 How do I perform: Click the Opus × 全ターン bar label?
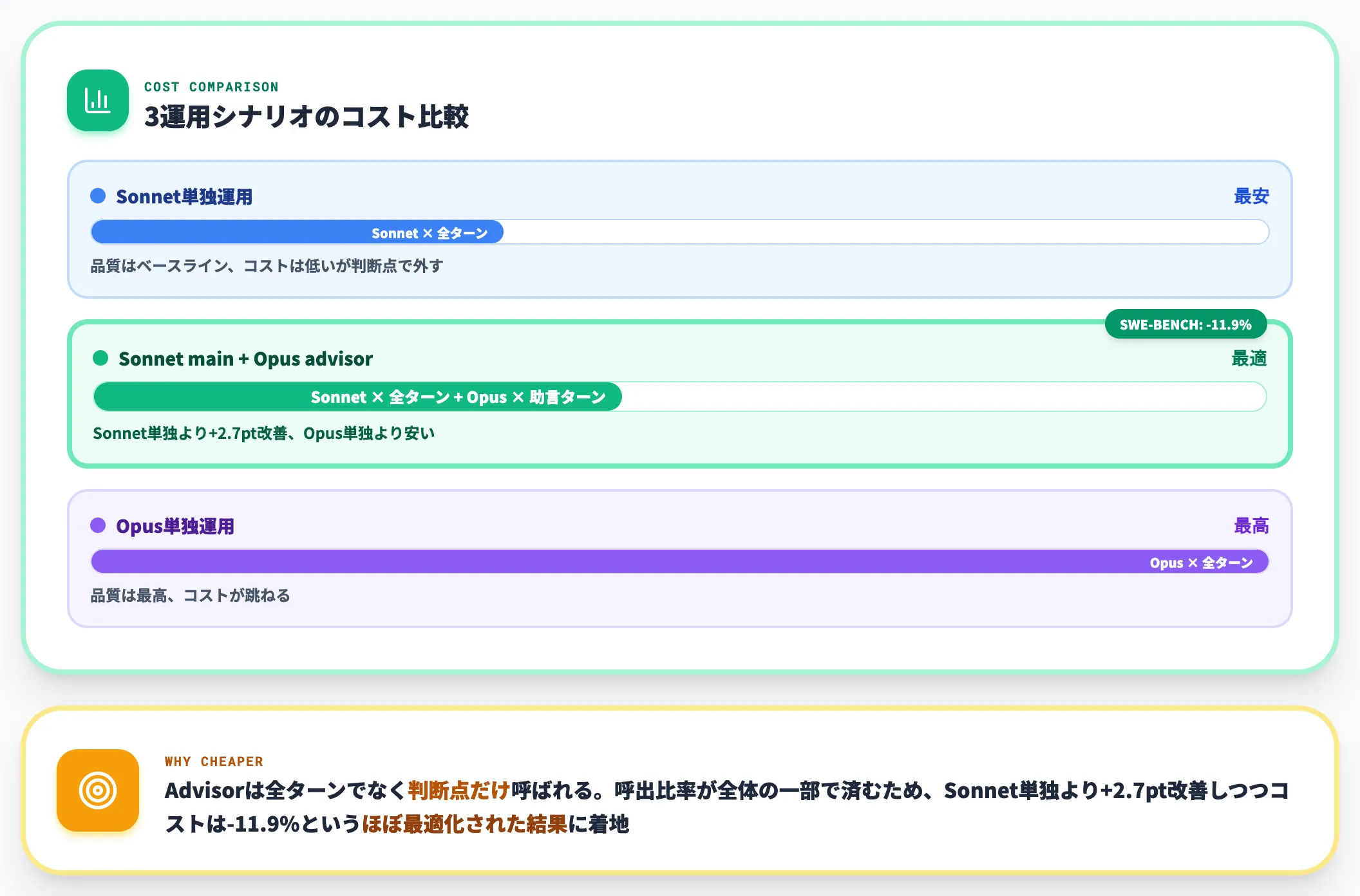(x=1202, y=563)
